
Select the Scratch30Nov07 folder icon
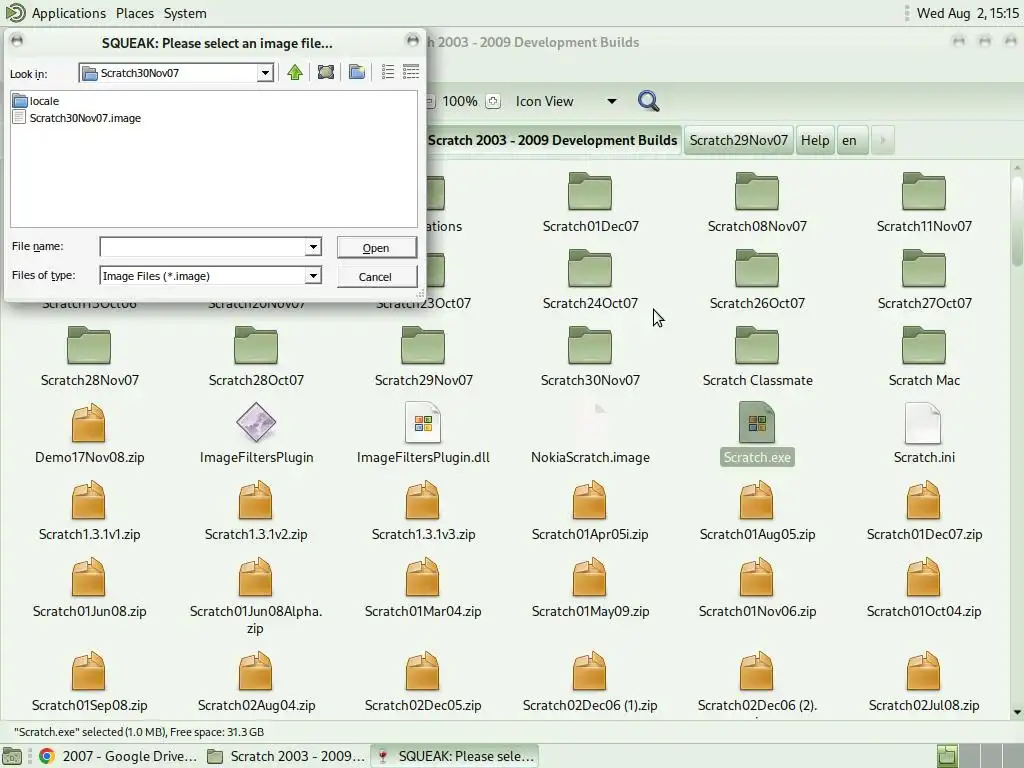[x=590, y=346]
